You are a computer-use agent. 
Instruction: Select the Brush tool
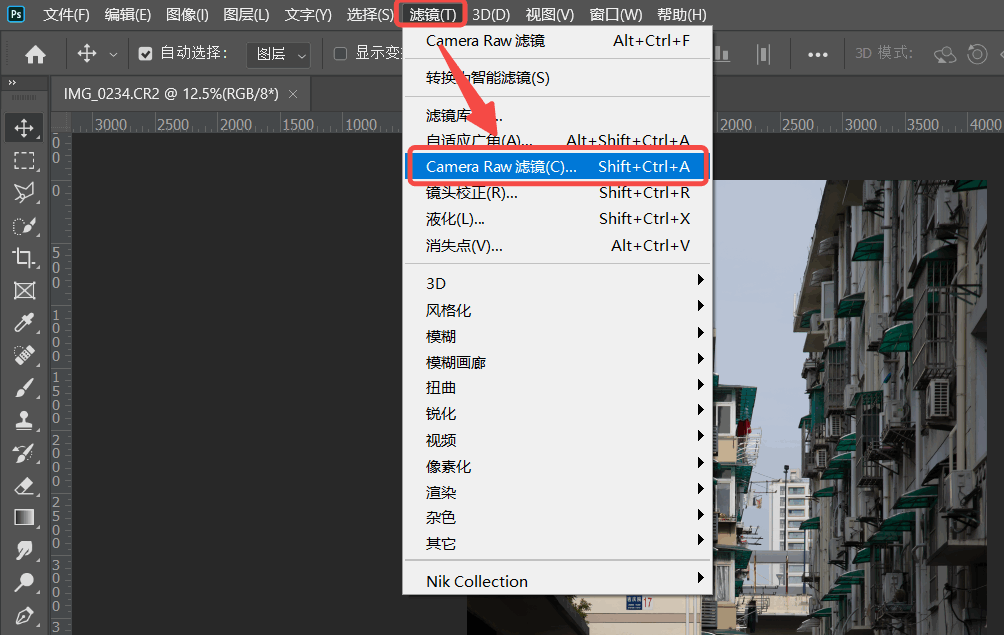(24, 388)
